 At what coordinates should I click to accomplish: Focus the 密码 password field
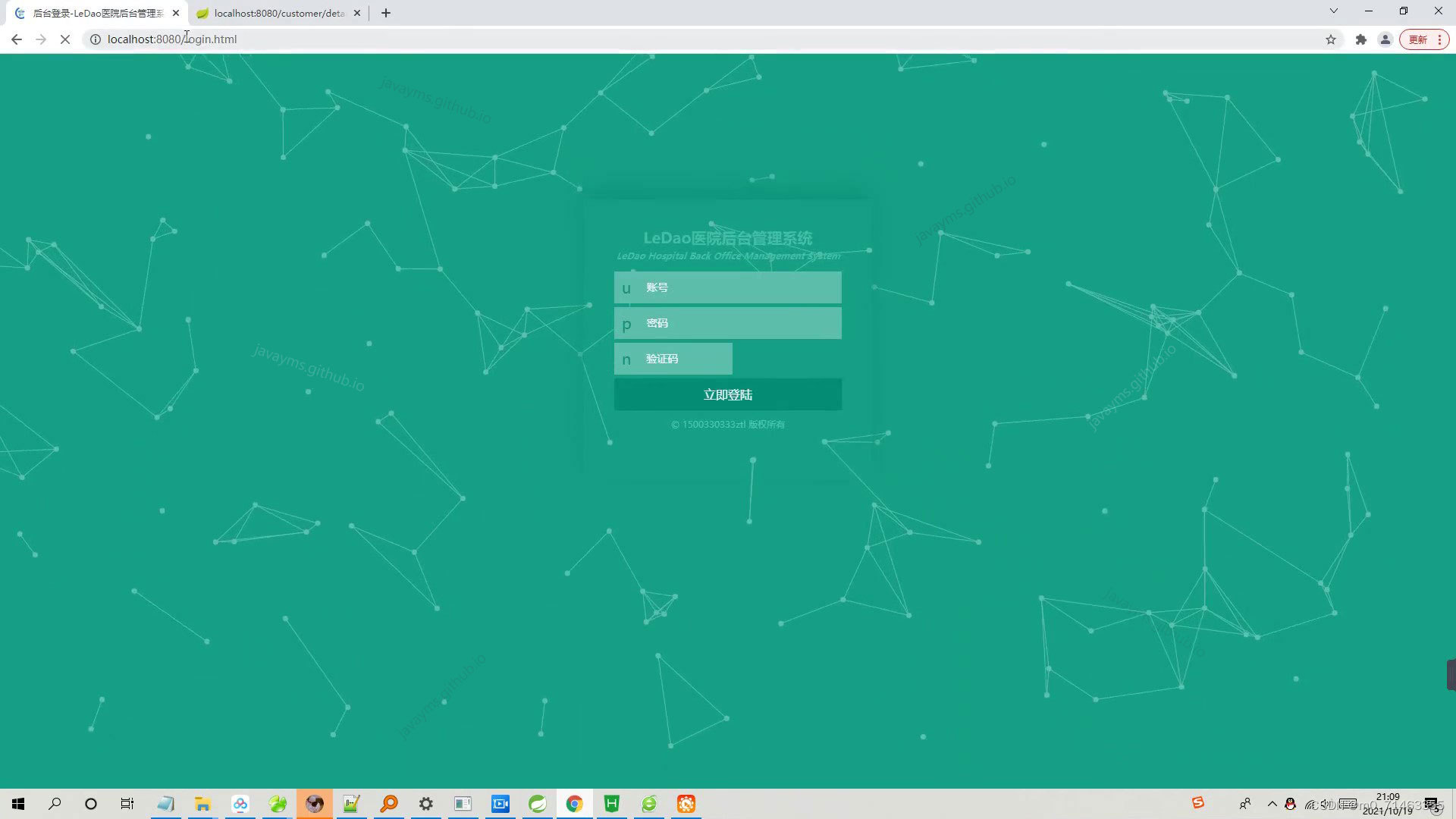click(x=739, y=323)
